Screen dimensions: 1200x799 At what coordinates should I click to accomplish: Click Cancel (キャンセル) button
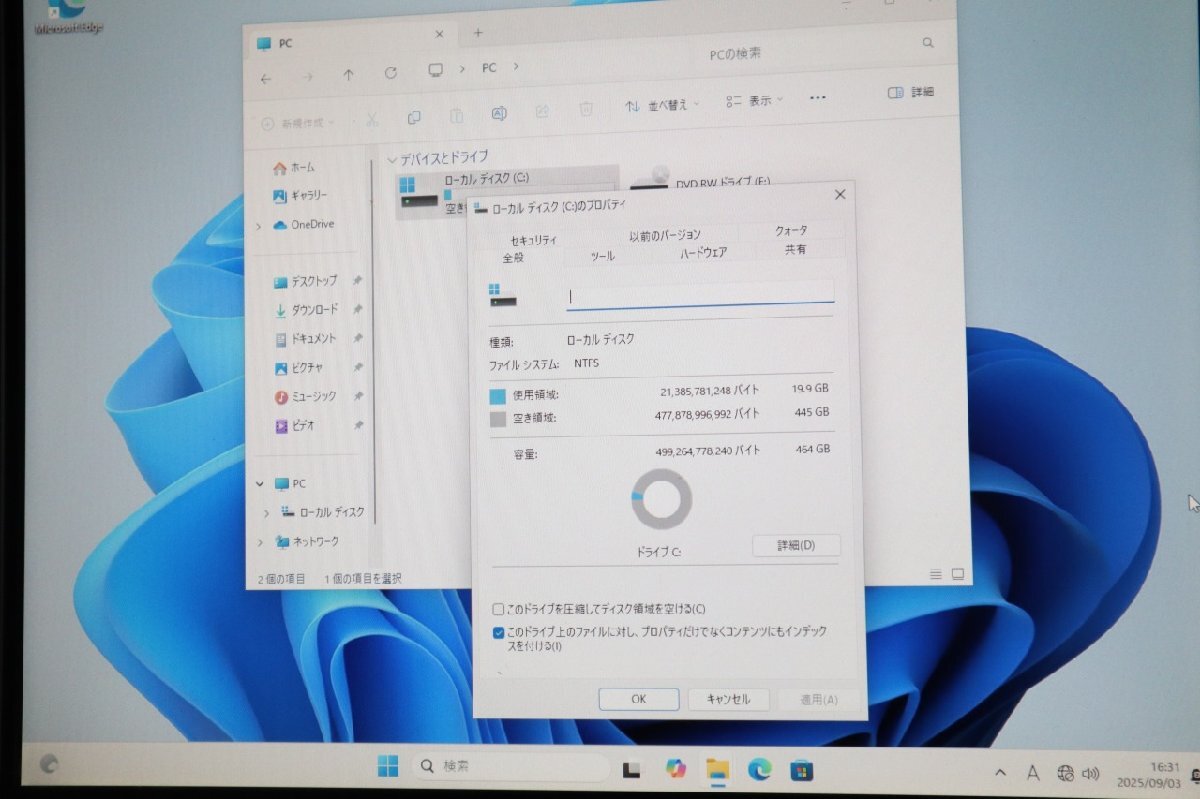coord(728,699)
